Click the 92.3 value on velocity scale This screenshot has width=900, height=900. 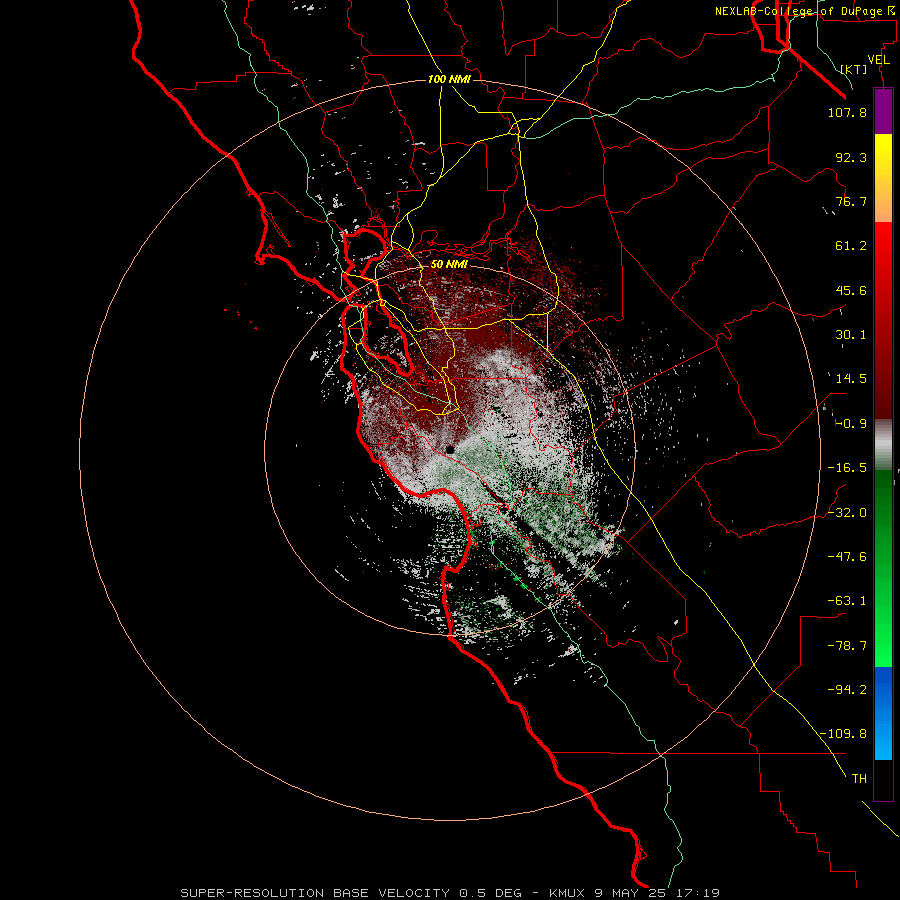point(851,157)
